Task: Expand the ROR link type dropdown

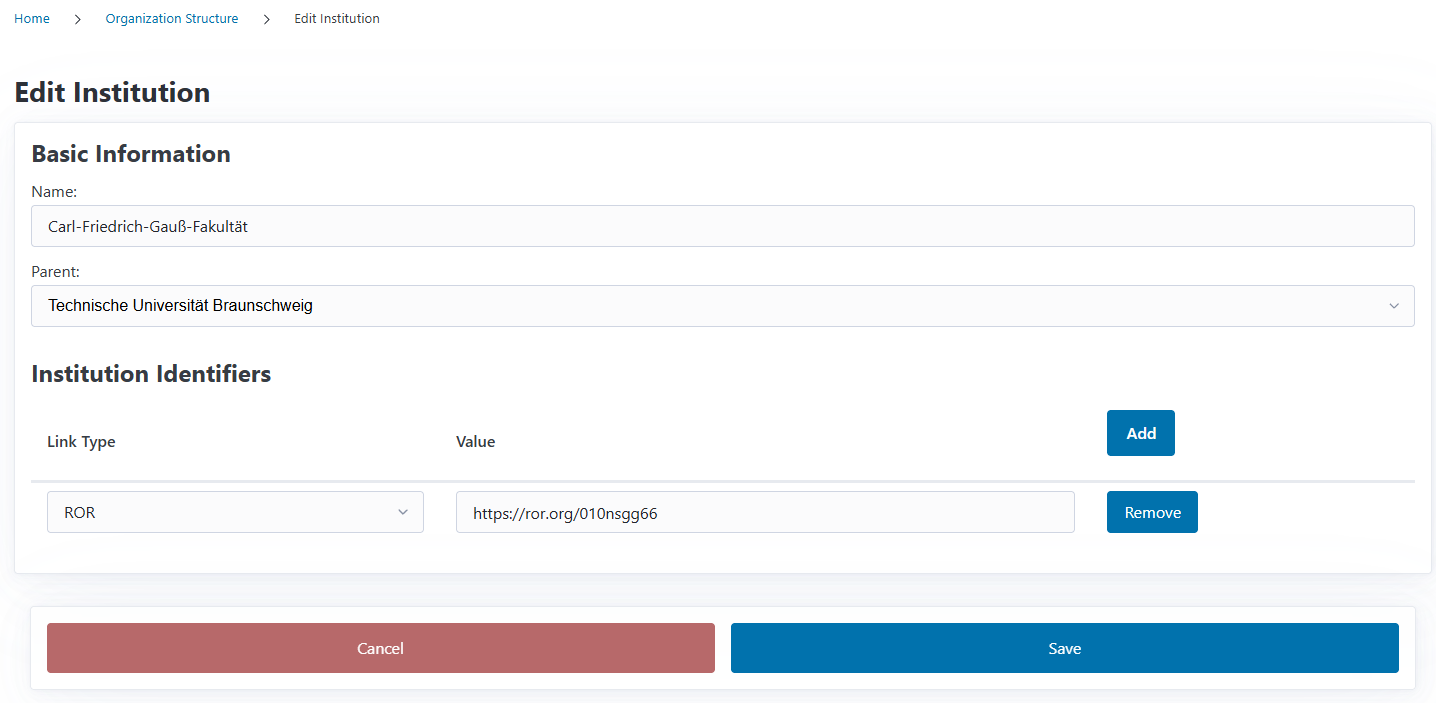Action: pyautogui.click(x=235, y=512)
